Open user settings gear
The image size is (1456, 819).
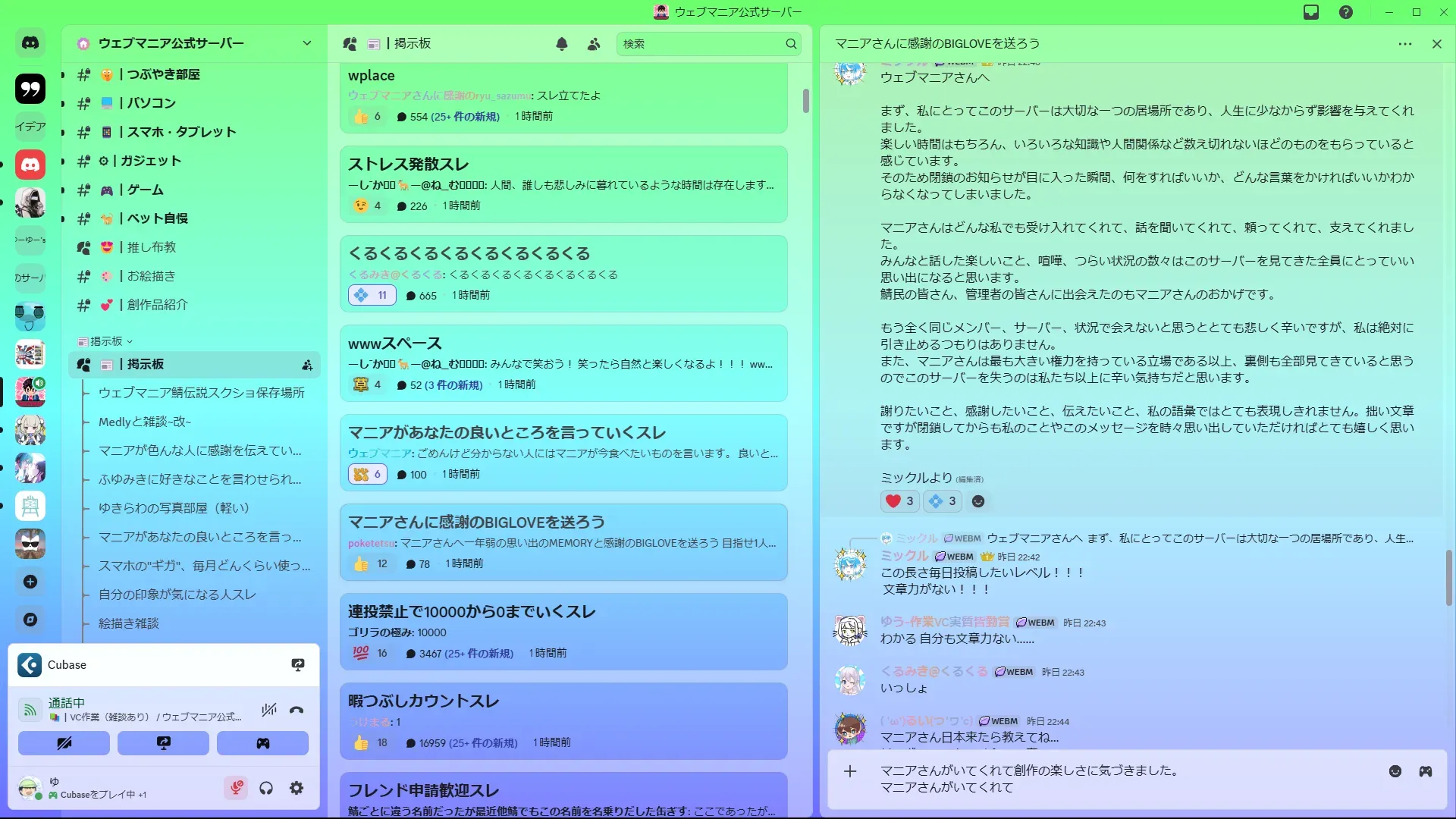click(297, 789)
